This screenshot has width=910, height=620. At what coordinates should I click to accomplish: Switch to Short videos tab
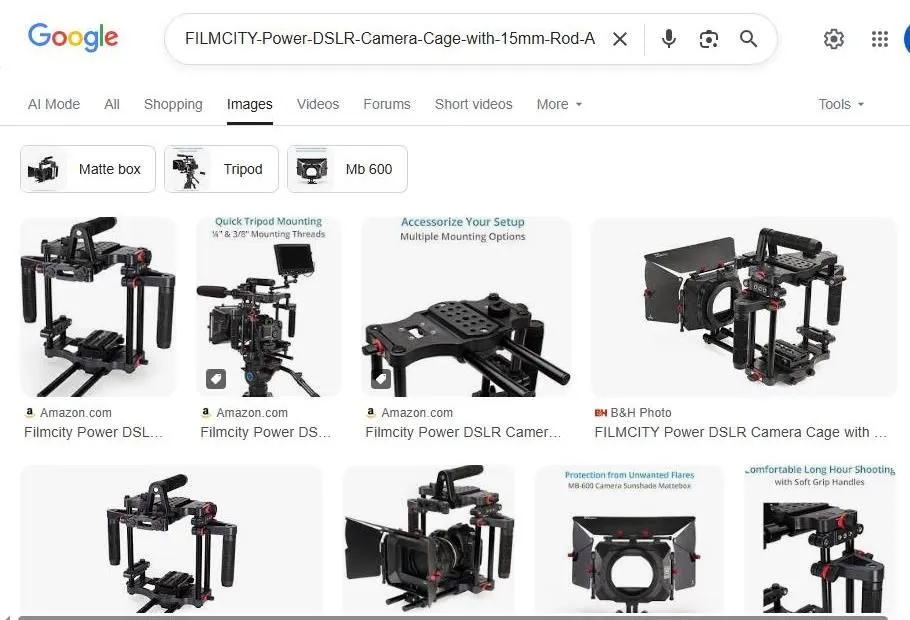point(474,104)
